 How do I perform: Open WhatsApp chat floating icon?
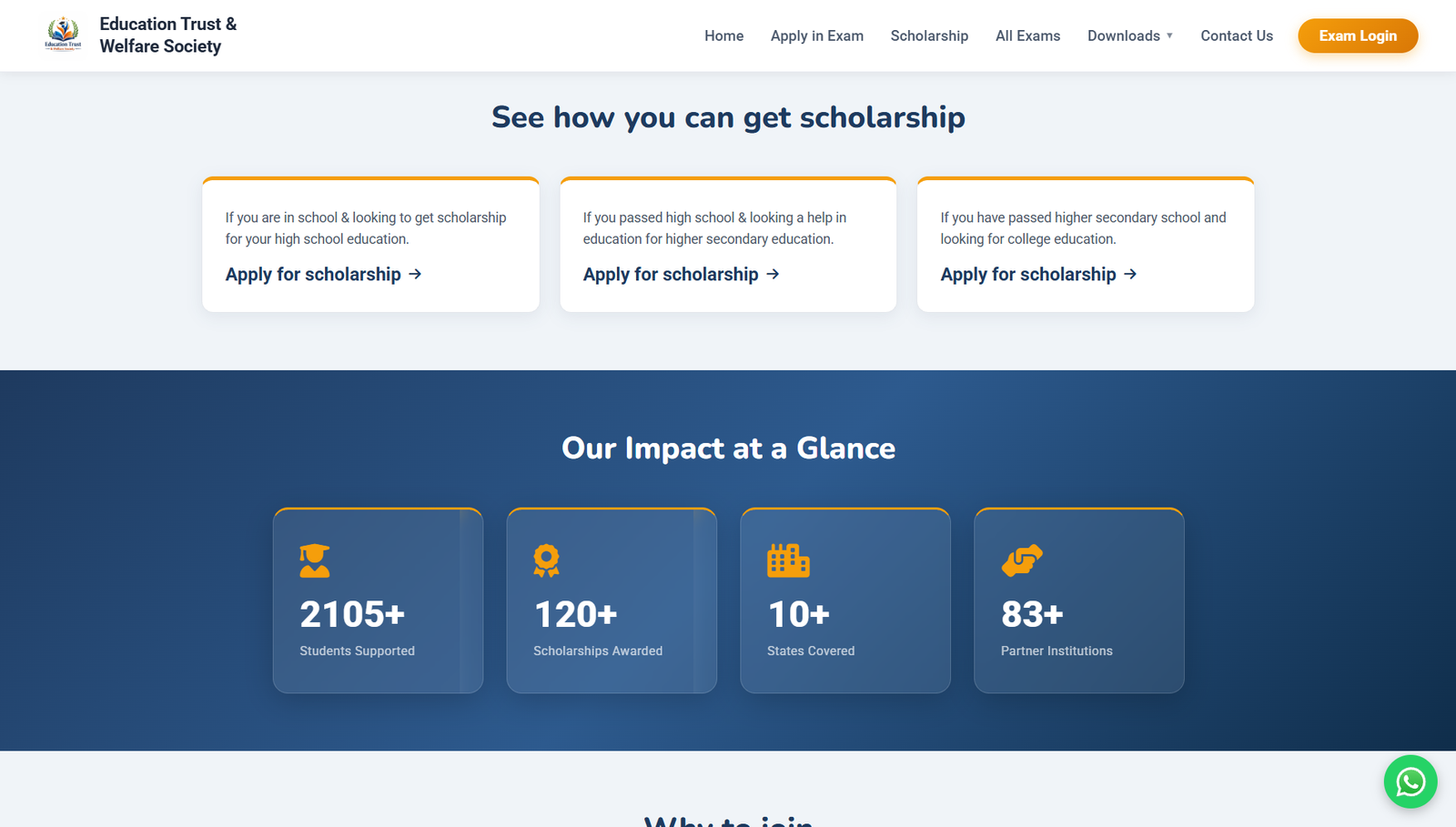click(x=1410, y=782)
